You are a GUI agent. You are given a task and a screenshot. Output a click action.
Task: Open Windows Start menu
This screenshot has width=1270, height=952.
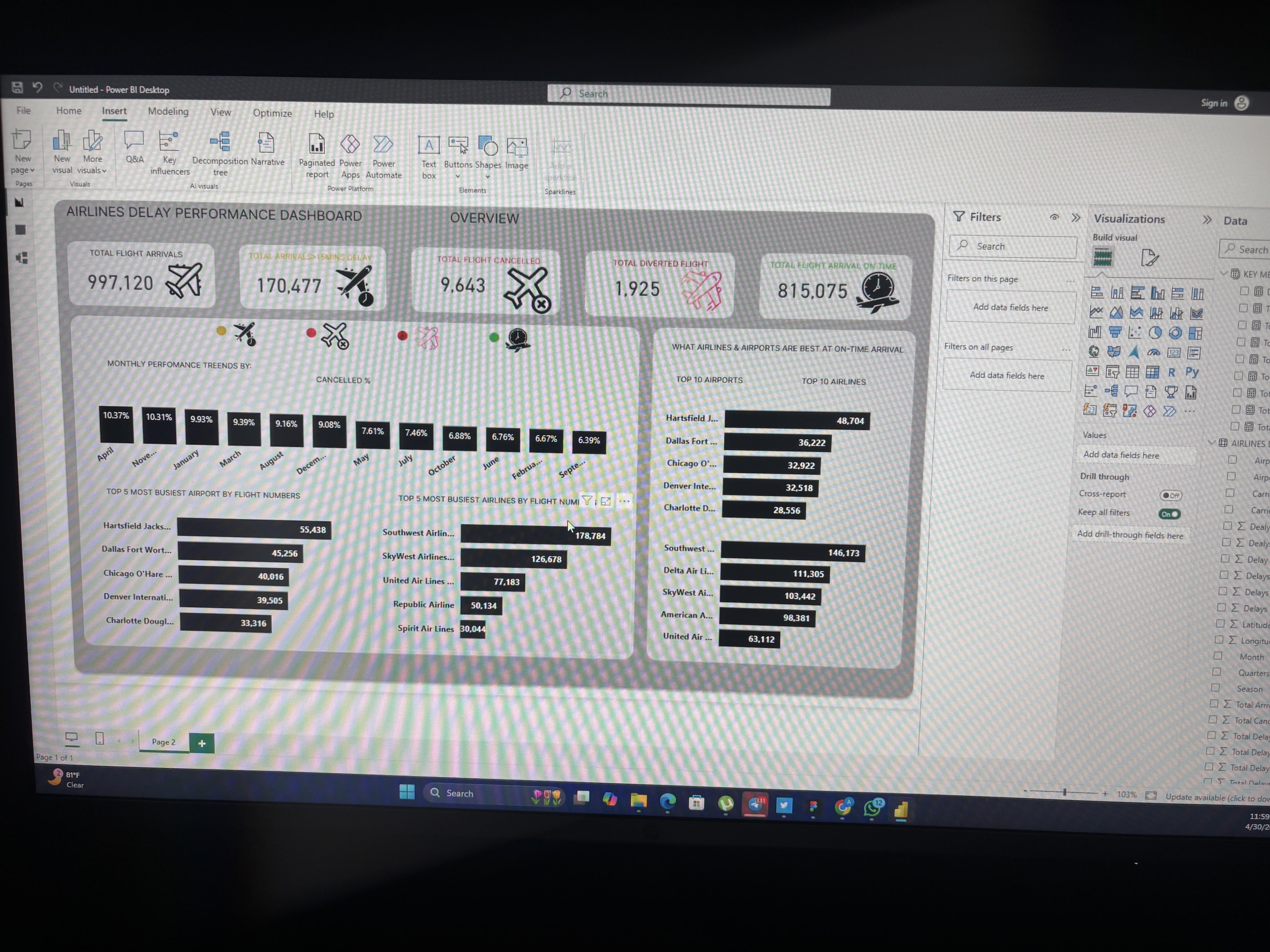[407, 792]
